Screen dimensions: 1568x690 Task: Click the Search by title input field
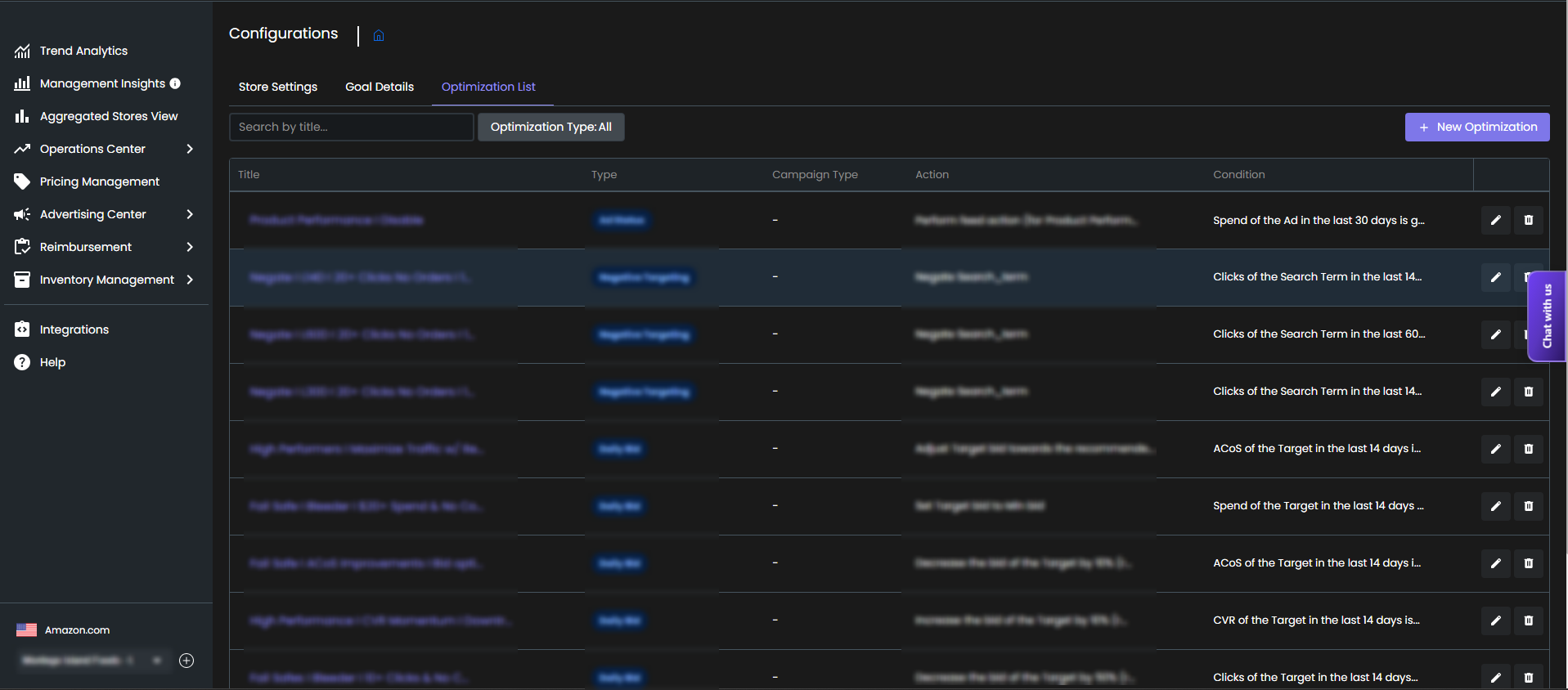[x=351, y=127]
